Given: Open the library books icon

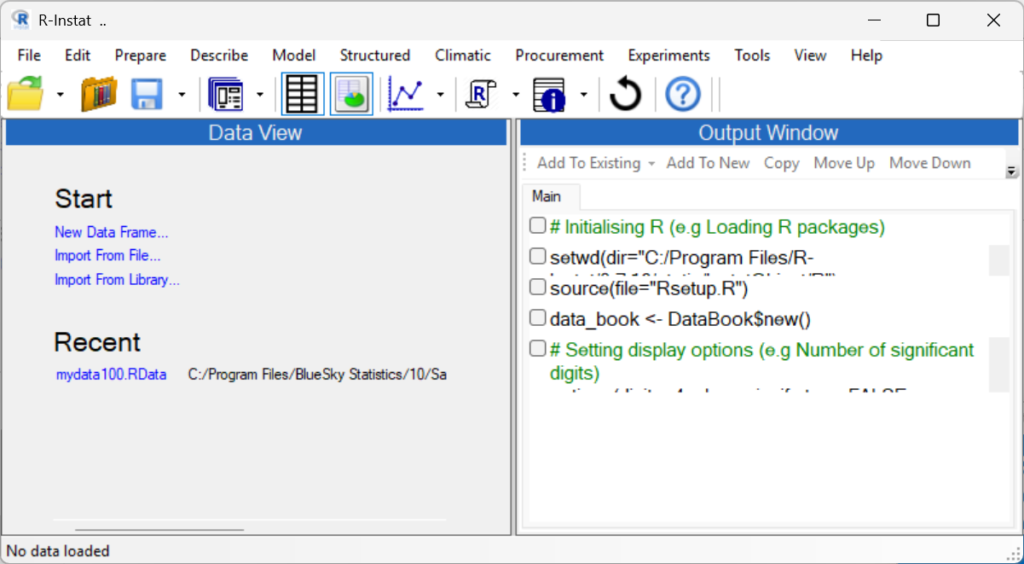Looking at the screenshot, I should pyautogui.click(x=98, y=95).
